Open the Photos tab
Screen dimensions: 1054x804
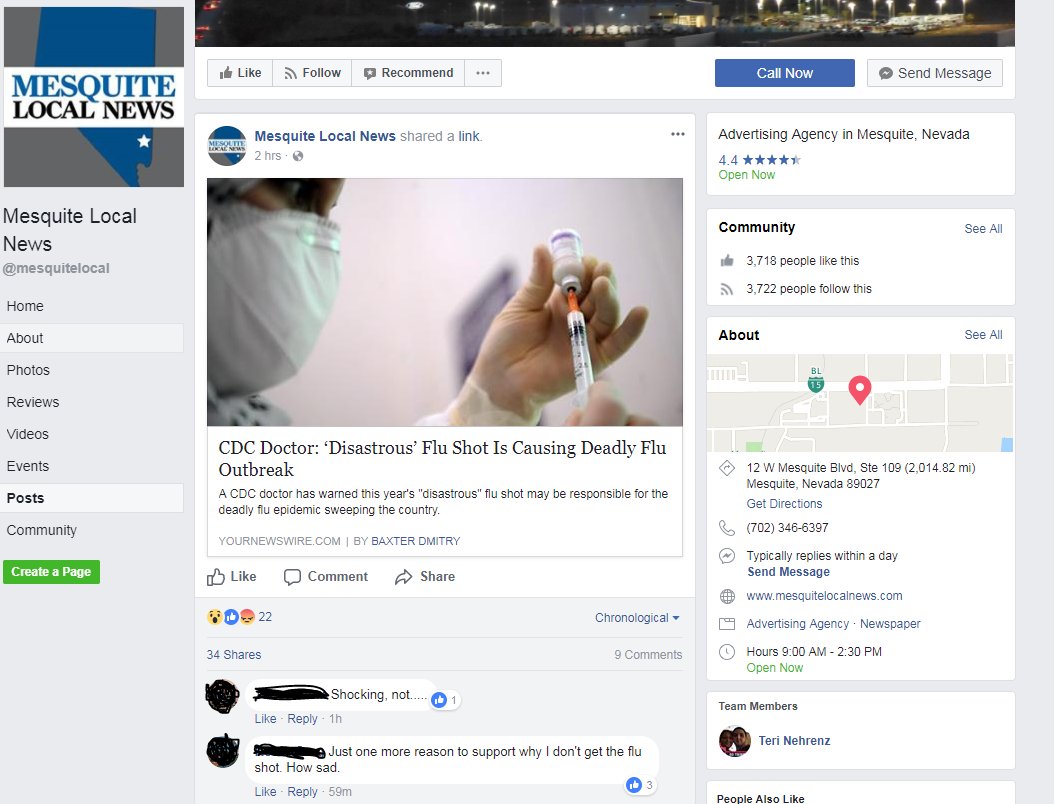click(28, 370)
